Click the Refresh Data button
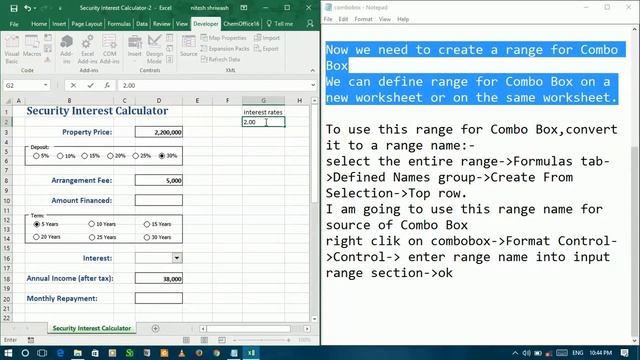This screenshot has height=360, width=640. (x=220, y=60)
